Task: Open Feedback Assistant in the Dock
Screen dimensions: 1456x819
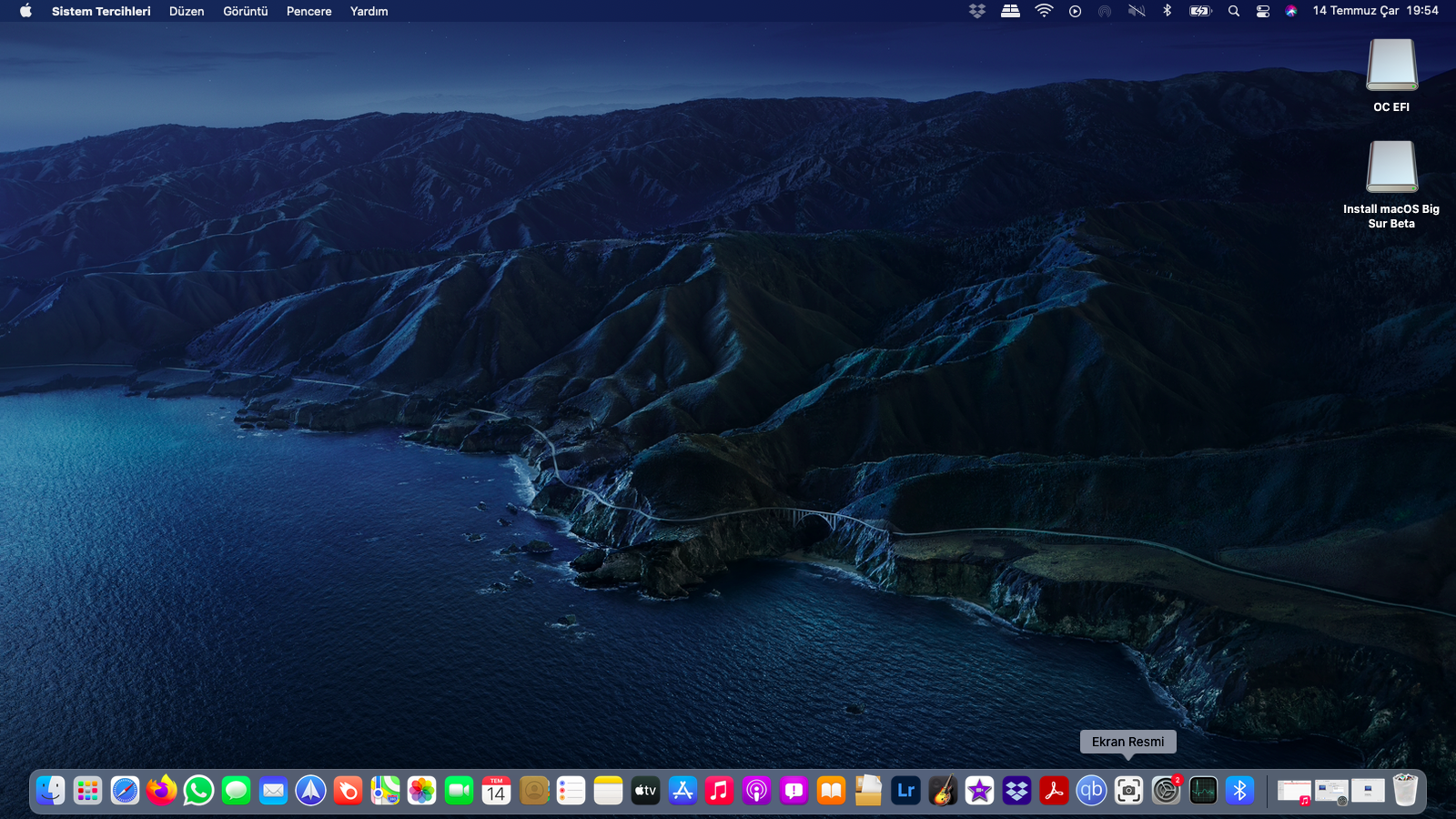Action: point(794,790)
